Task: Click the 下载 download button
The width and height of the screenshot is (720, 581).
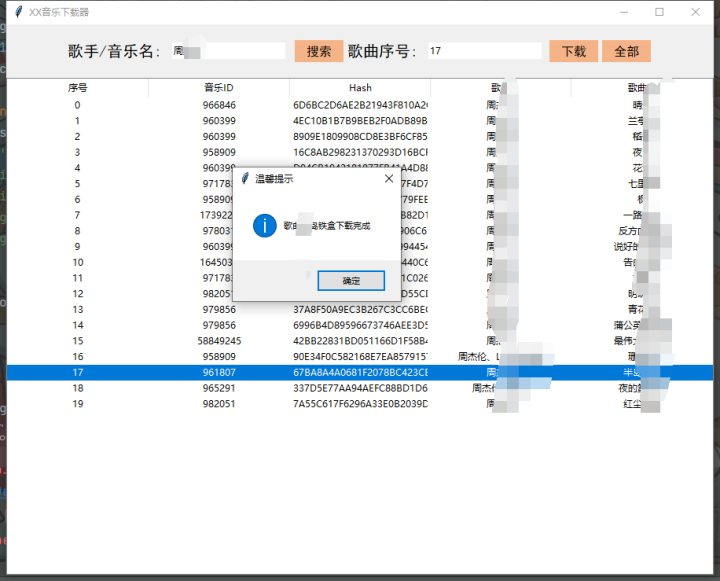Action: point(574,51)
